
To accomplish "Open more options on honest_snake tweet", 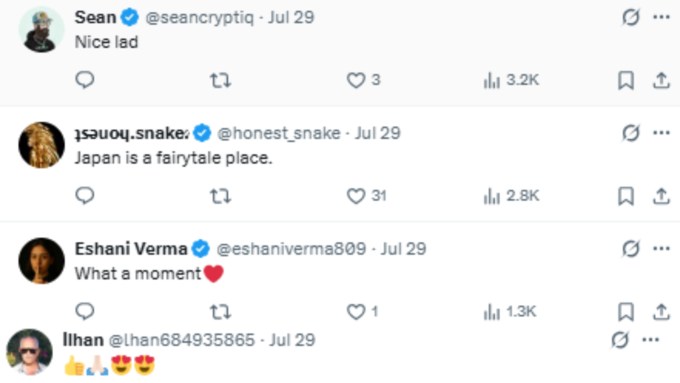I will [x=661, y=133].
